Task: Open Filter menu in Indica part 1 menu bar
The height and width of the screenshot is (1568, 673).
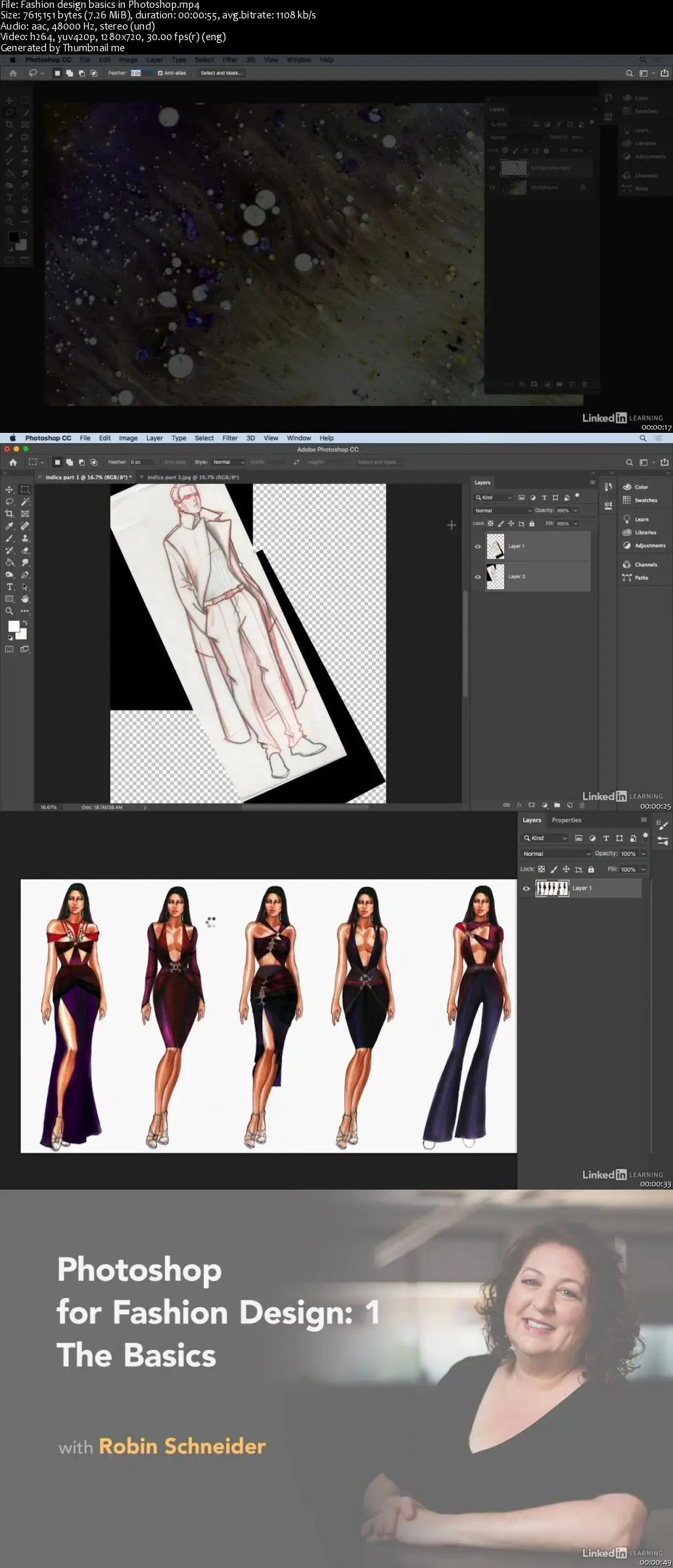Action: (229, 438)
